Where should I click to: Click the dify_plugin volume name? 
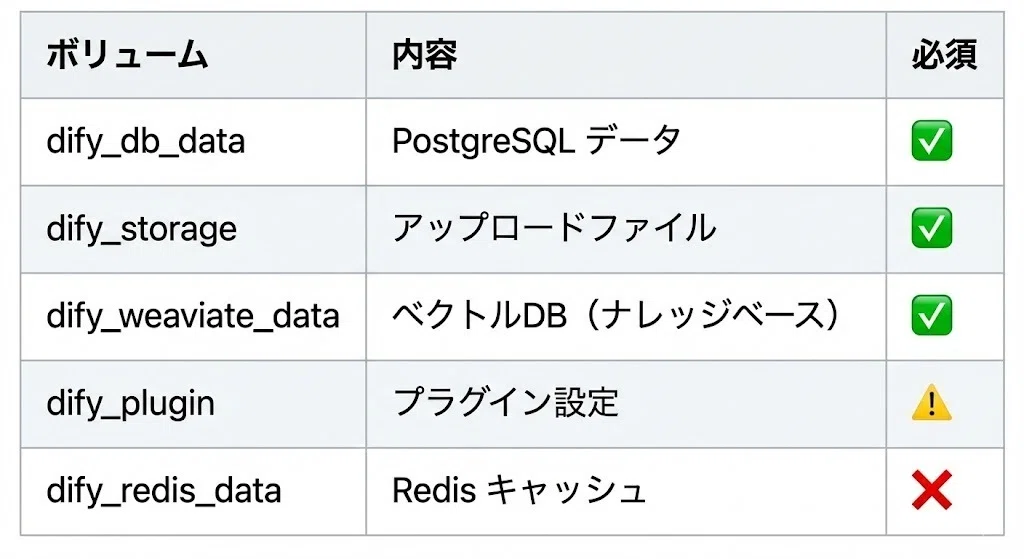[x=131, y=404]
